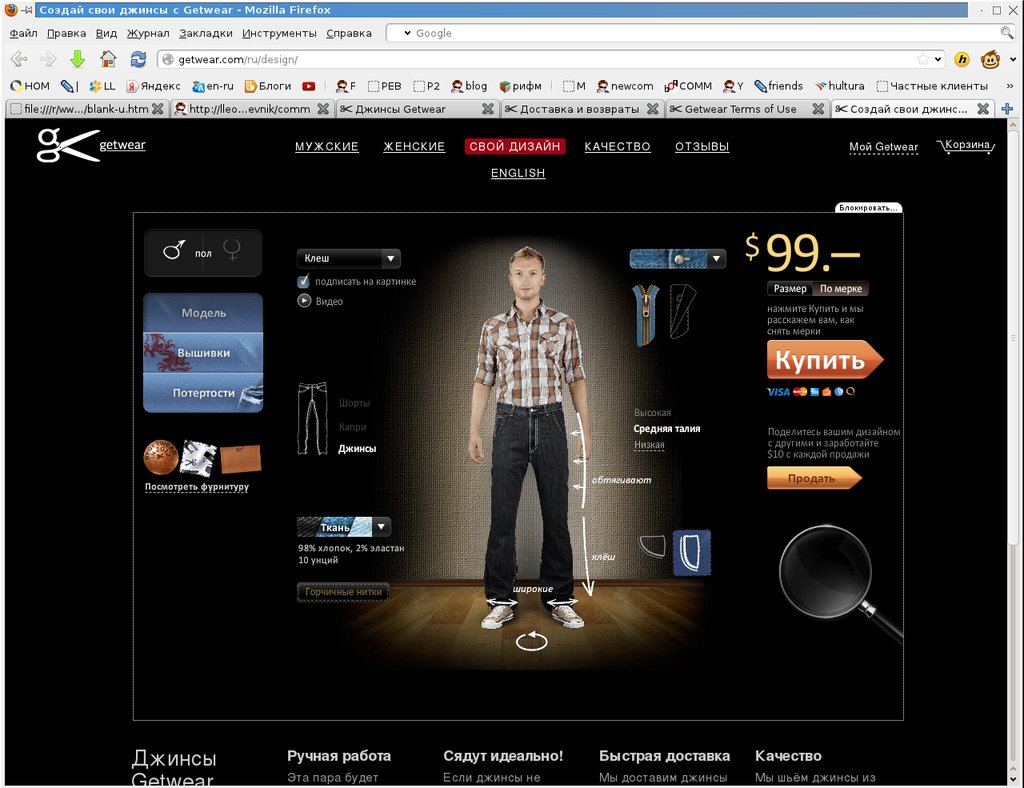The width and height of the screenshot is (1024, 788).
Task: View the white label hardware thumbnail
Action: tap(199, 457)
